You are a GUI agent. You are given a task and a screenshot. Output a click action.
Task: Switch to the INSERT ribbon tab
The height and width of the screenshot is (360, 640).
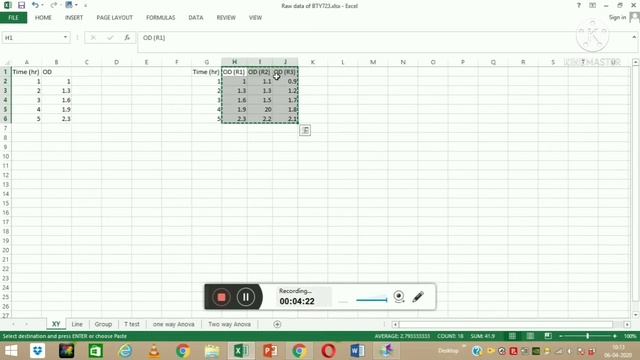(74, 18)
